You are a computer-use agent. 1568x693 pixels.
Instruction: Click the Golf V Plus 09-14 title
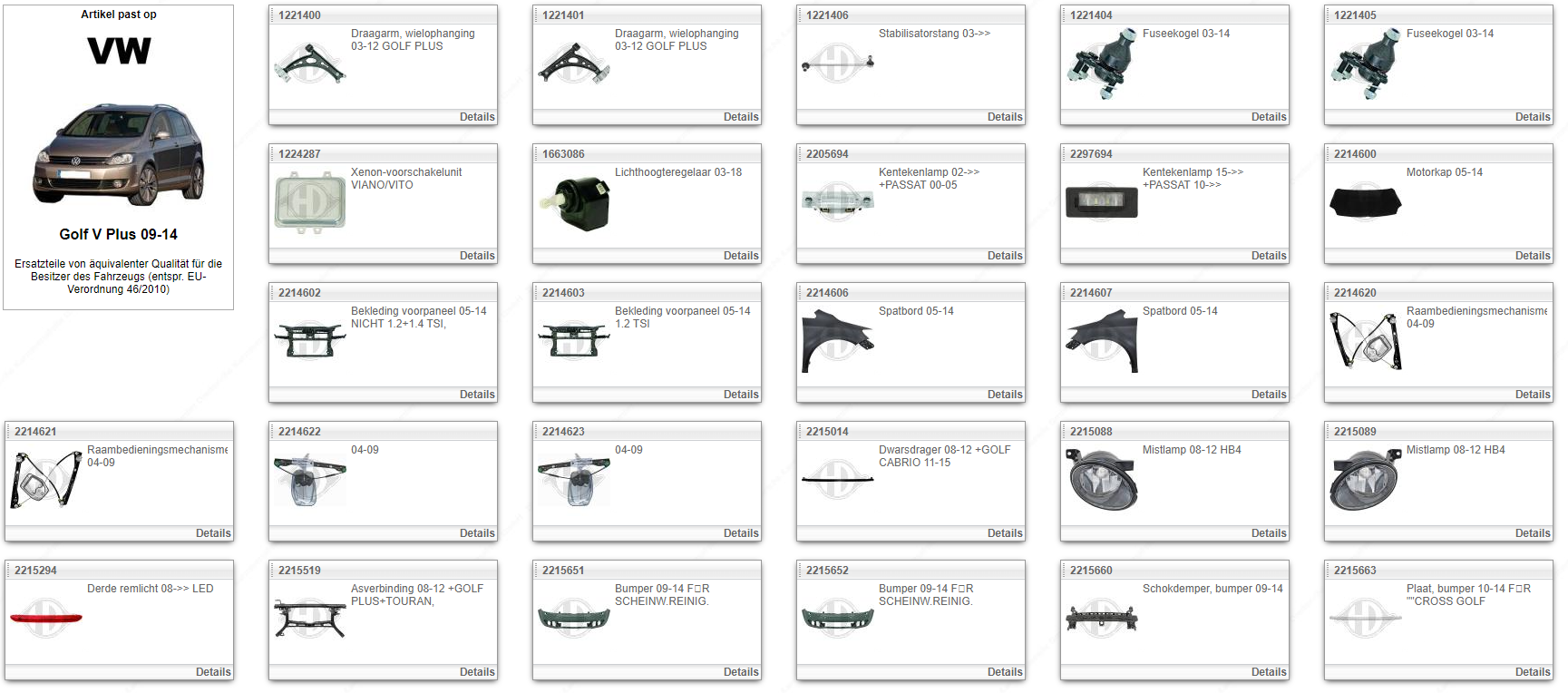point(118,234)
